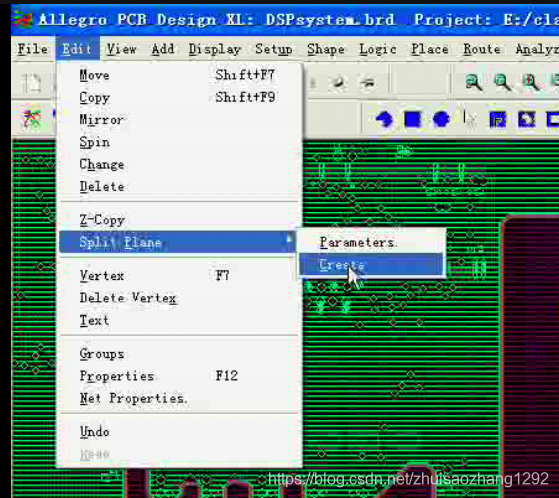Click the Allegro application icon in title bar
559x498 pixels.
22,20
